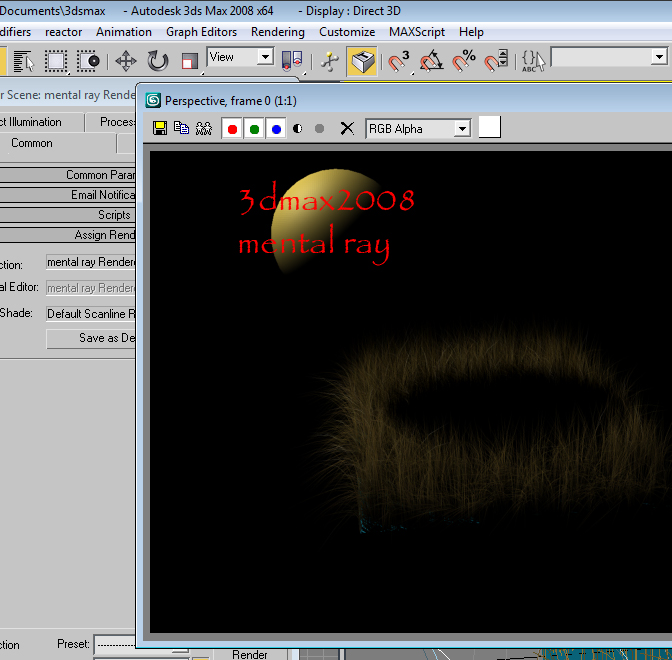Screen dimensions: 672x660
Task: Open the View reference coordinate dropdown
Action: coord(240,57)
